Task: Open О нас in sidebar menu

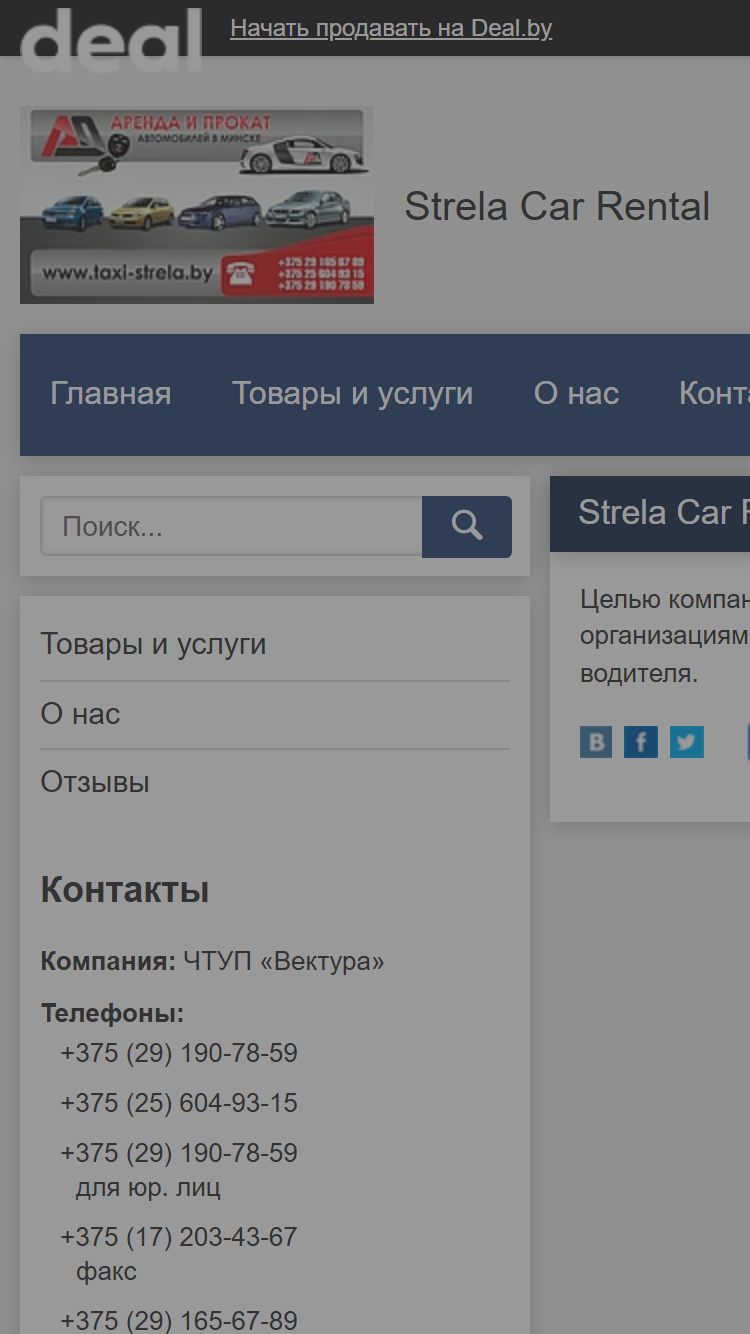Action: coord(80,714)
